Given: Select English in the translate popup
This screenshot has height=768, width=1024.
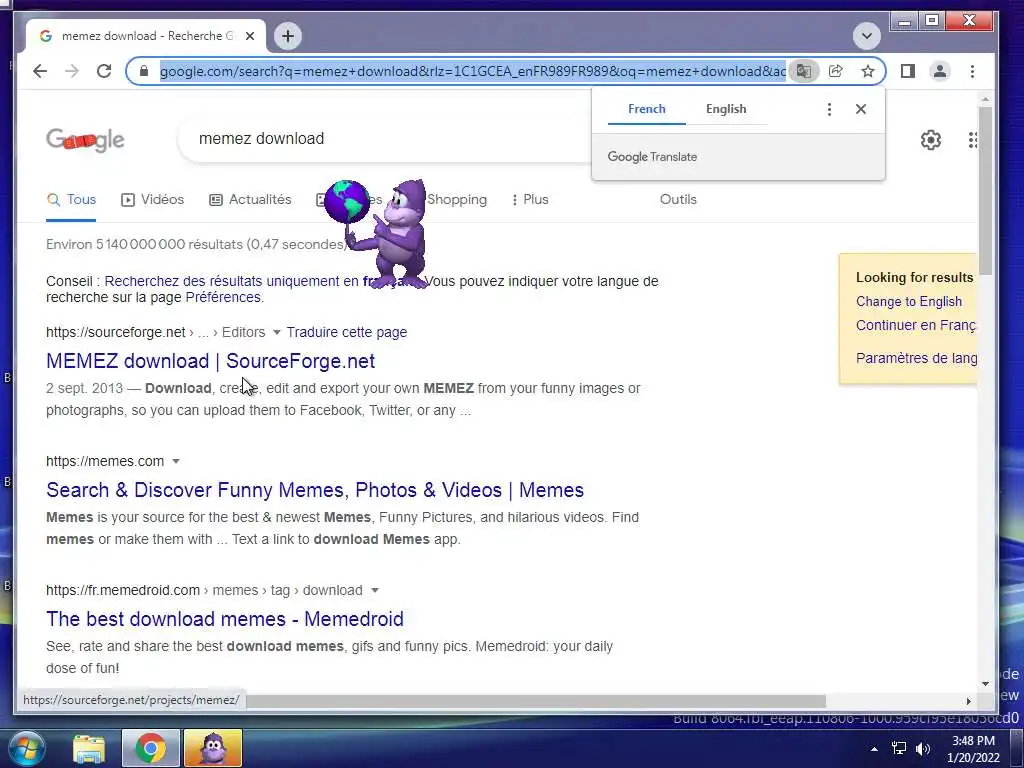Looking at the screenshot, I should (726, 109).
